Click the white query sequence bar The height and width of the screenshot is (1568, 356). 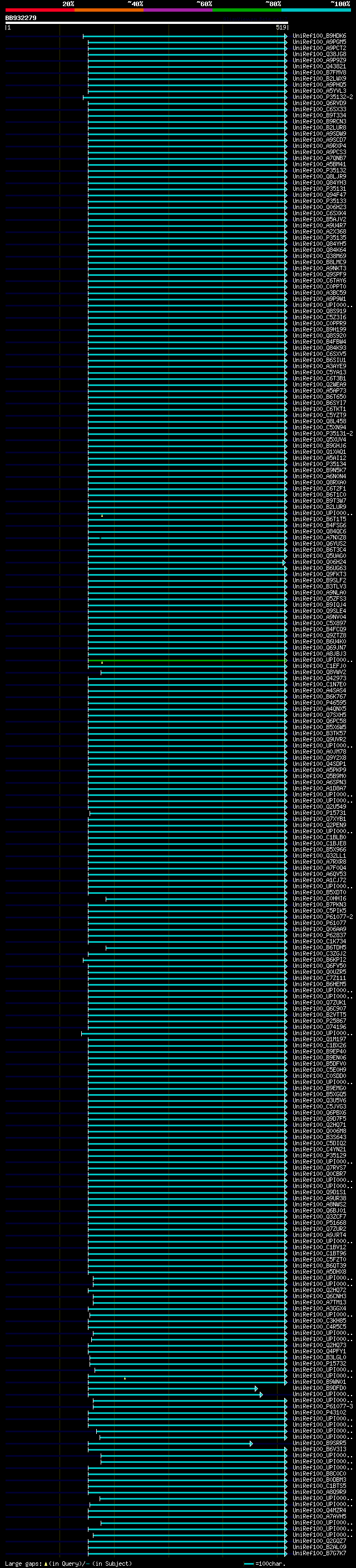(147, 22)
